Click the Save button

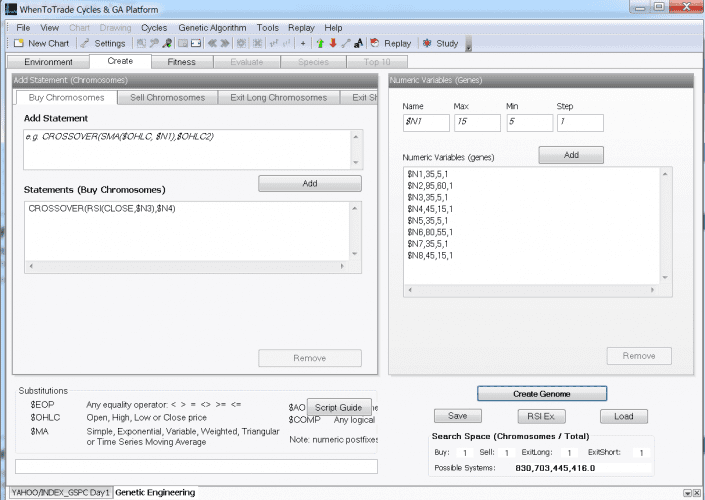(x=458, y=416)
